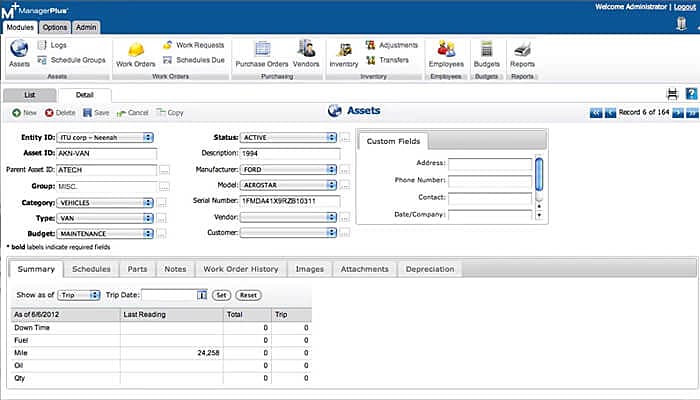The height and width of the screenshot is (400, 700).
Task: Go to the next record
Action: point(678,113)
